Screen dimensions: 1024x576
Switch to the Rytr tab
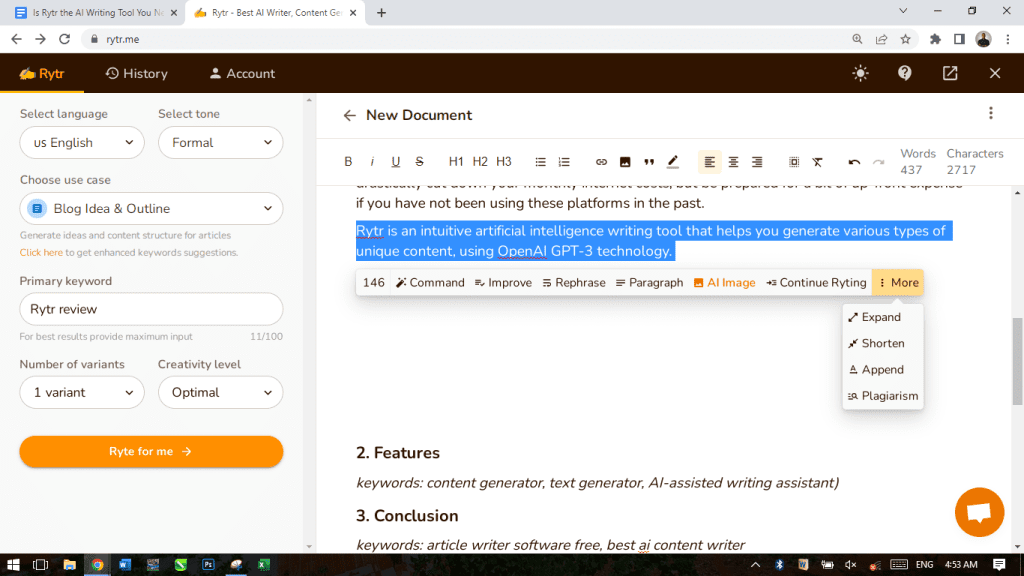tap(42, 74)
